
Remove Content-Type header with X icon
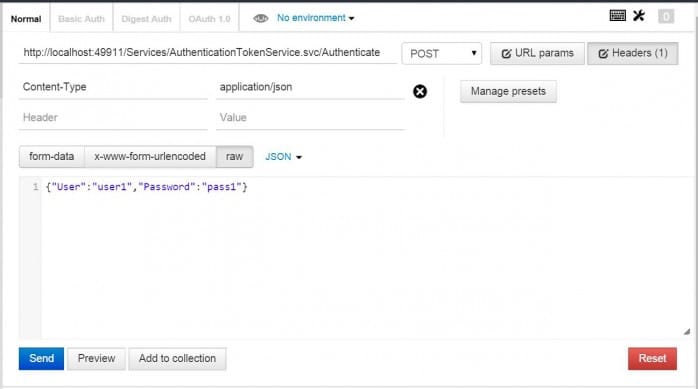(420, 92)
